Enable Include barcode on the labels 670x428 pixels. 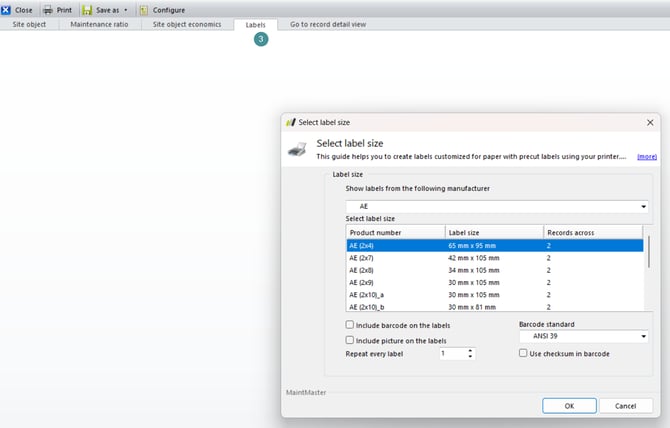pyautogui.click(x=350, y=325)
